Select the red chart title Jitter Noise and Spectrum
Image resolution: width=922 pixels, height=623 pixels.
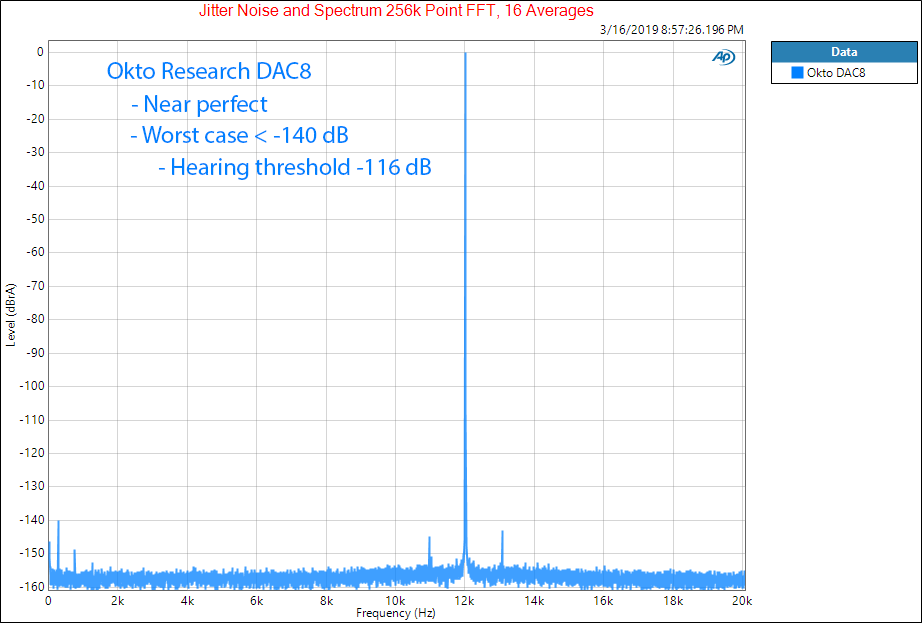[396, 11]
